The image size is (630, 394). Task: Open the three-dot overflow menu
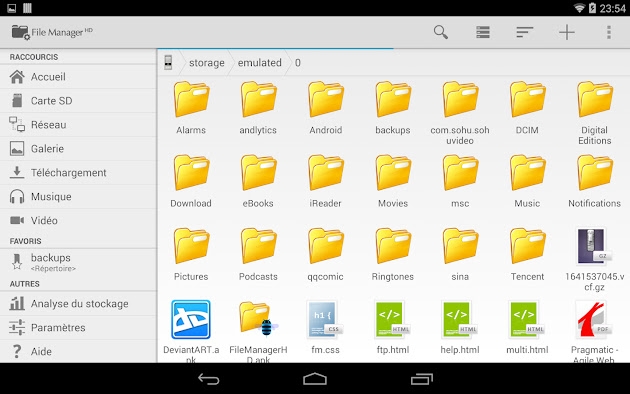click(x=609, y=32)
